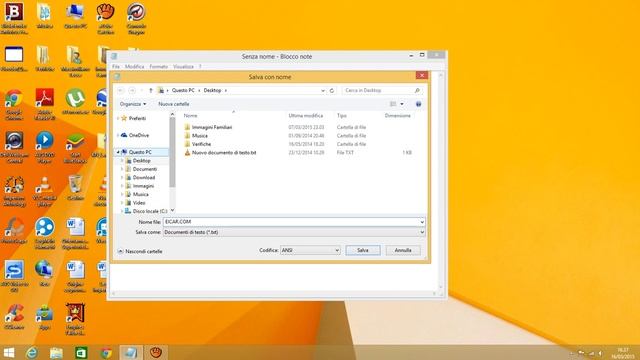
Task: Open the view options dropdown arrow
Action: pos(402,104)
